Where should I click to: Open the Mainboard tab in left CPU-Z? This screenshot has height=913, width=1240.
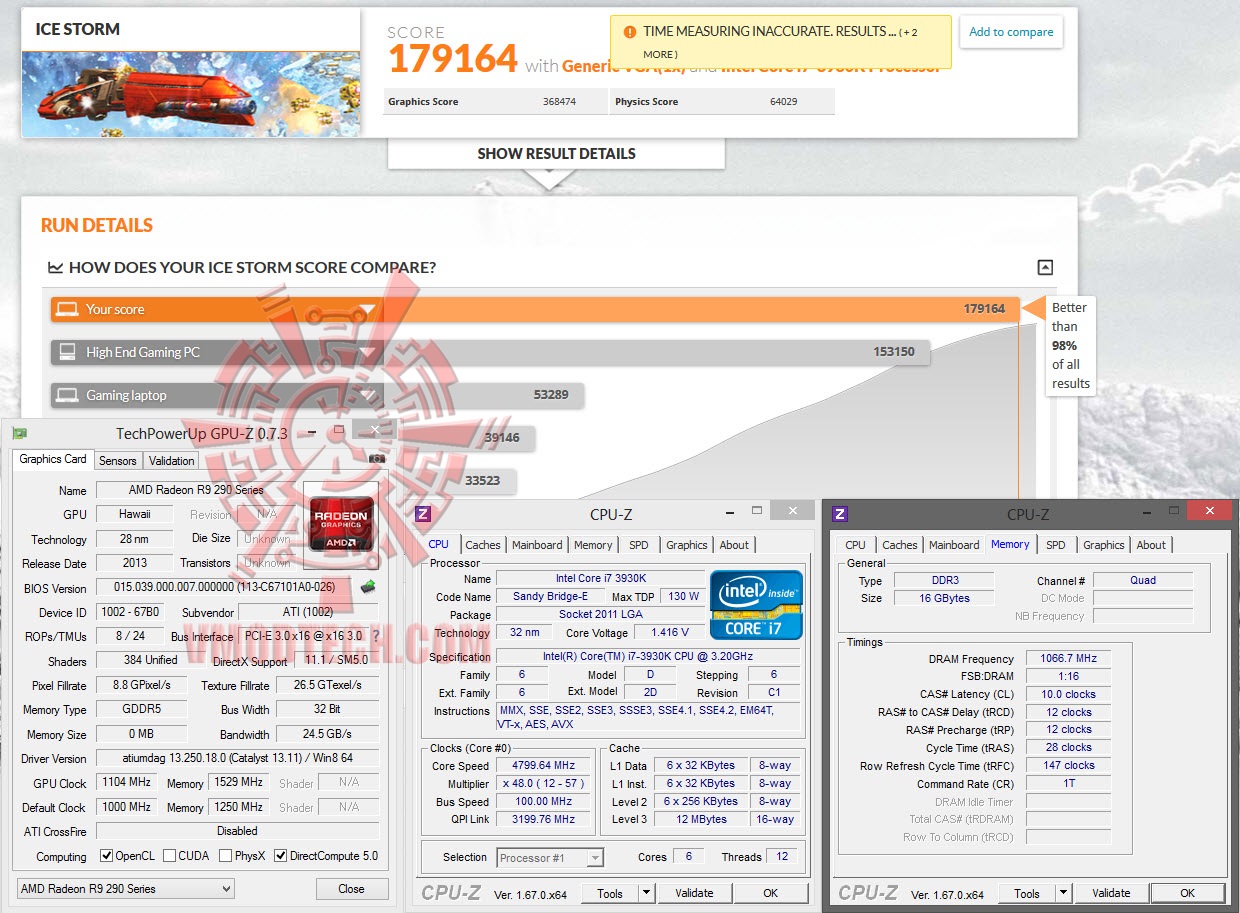tap(537, 545)
